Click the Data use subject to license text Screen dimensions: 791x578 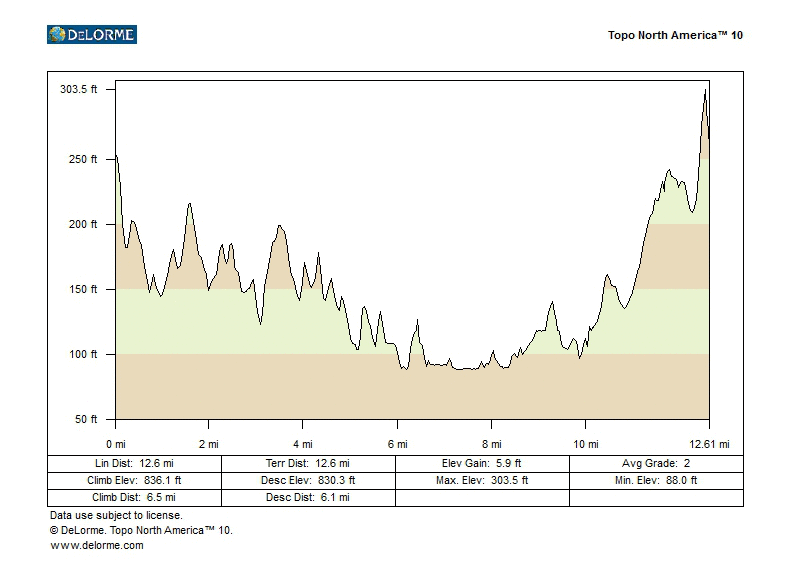[x=116, y=515]
